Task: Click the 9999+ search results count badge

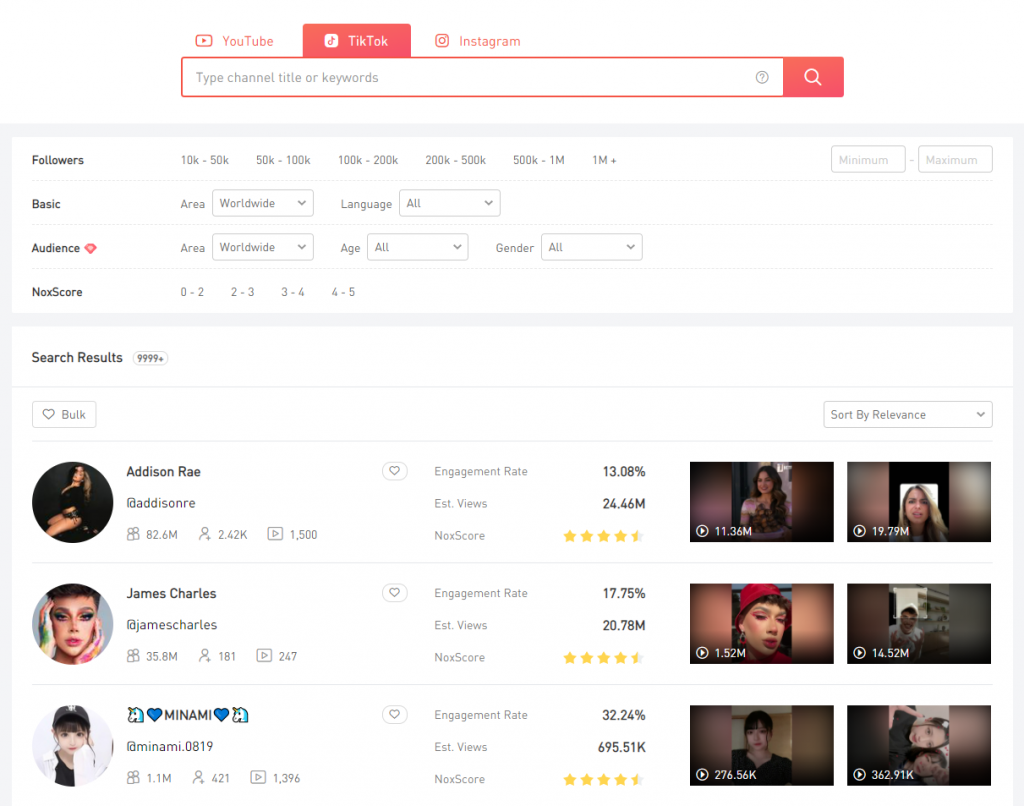Action: pos(150,358)
